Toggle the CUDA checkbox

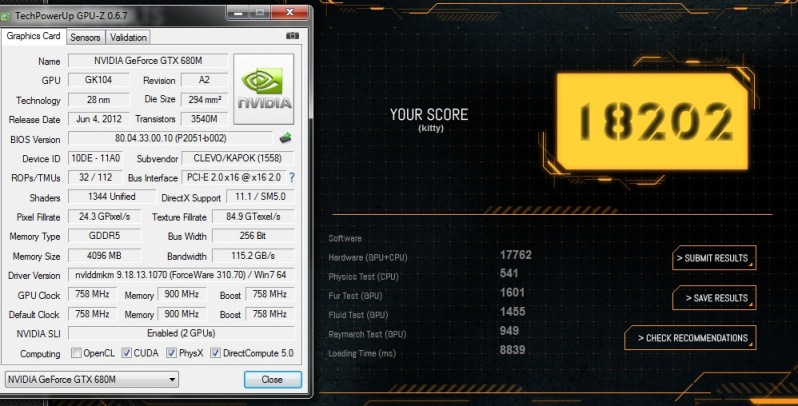[x=127, y=353]
